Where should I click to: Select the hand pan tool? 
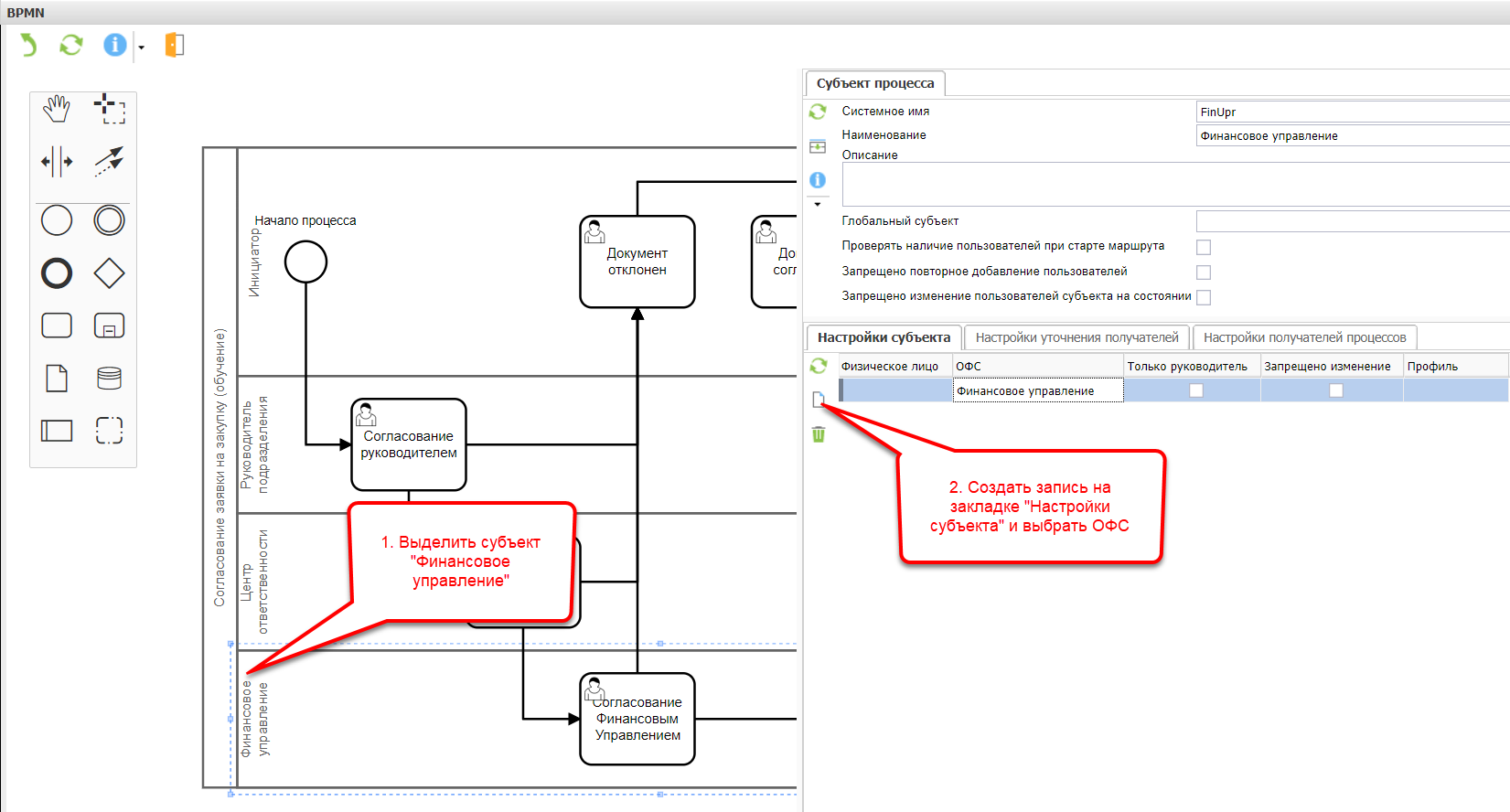point(57,110)
